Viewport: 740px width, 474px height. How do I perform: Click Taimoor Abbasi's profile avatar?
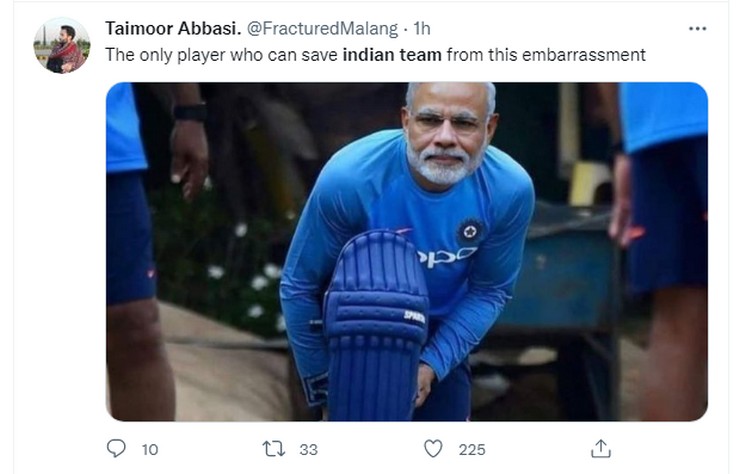(x=62, y=45)
